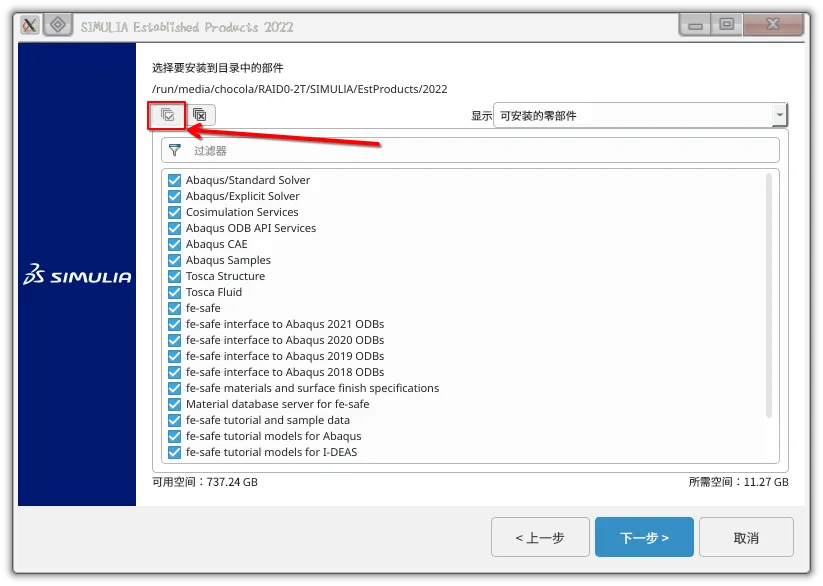This screenshot has height=586, width=823.
Task: Disable the Abaqus CAE component checkbox
Action: (175, 244)
